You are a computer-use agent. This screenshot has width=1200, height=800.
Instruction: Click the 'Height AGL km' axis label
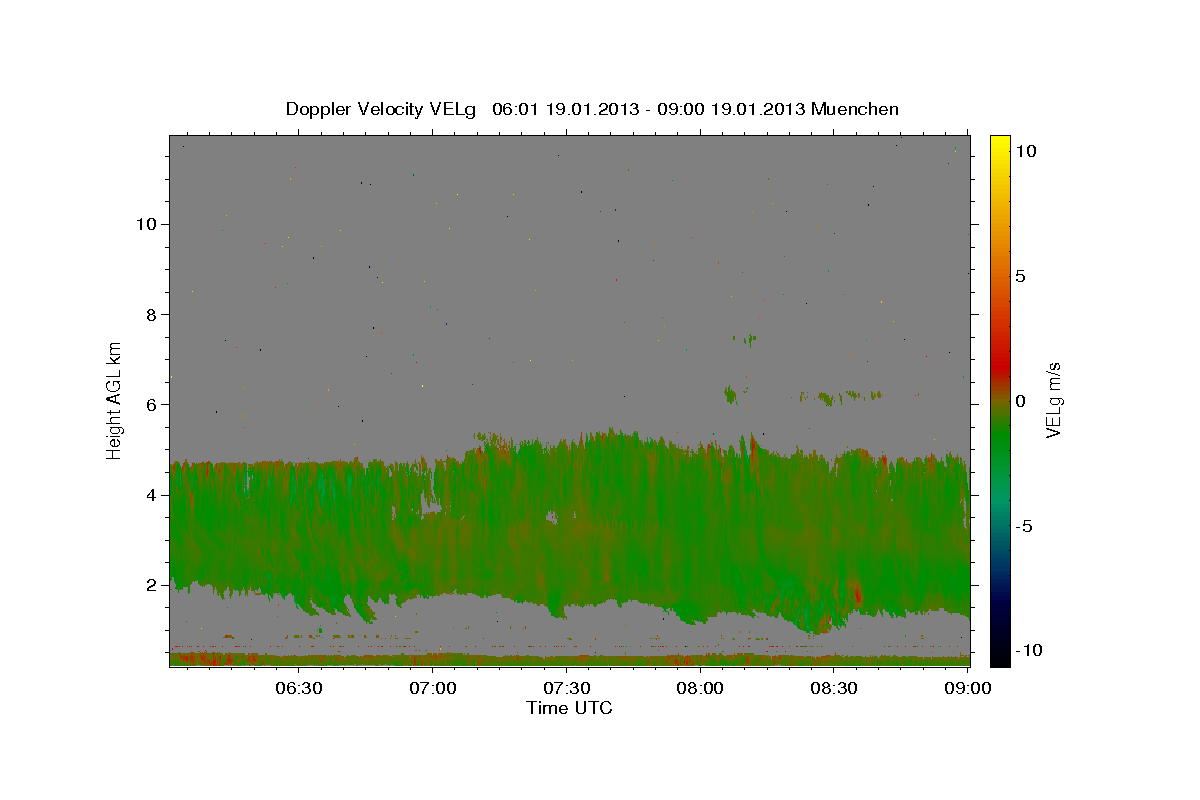[x=115, y=399]
